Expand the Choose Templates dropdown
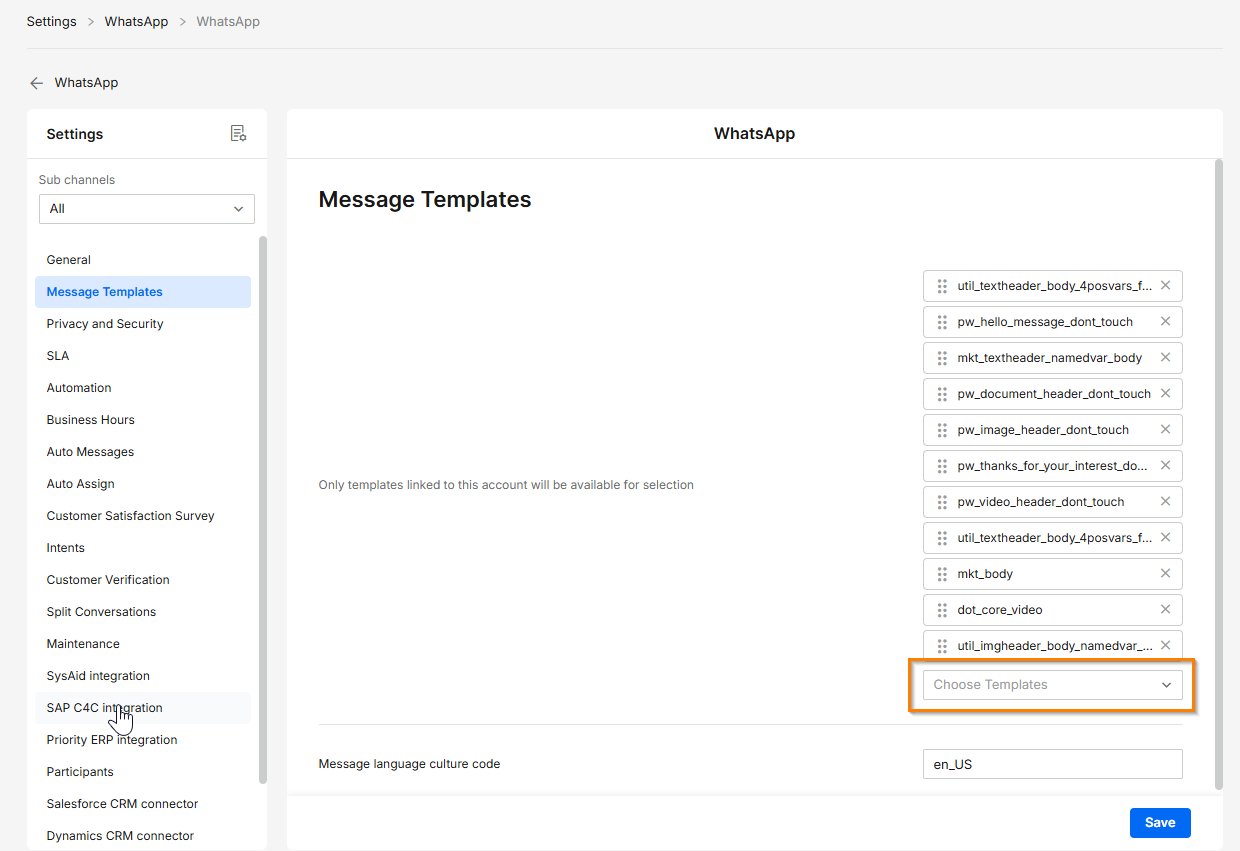 click(x=1053, y=685)
